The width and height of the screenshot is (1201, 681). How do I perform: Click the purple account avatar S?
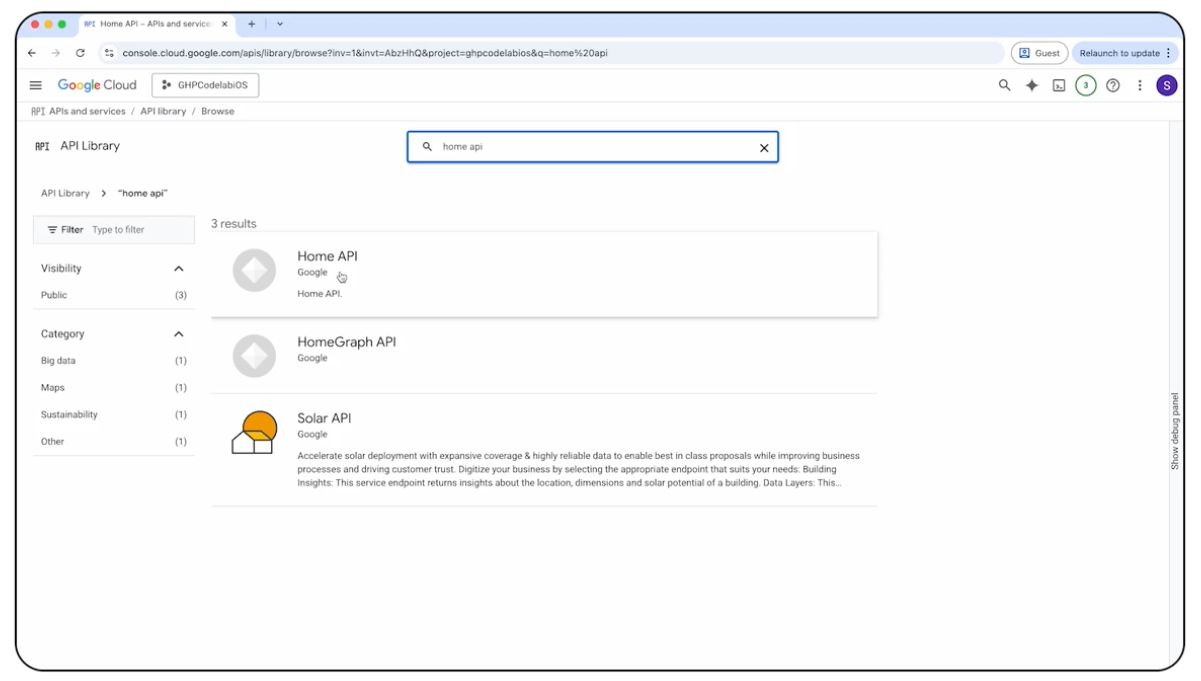pos(1167,86)
